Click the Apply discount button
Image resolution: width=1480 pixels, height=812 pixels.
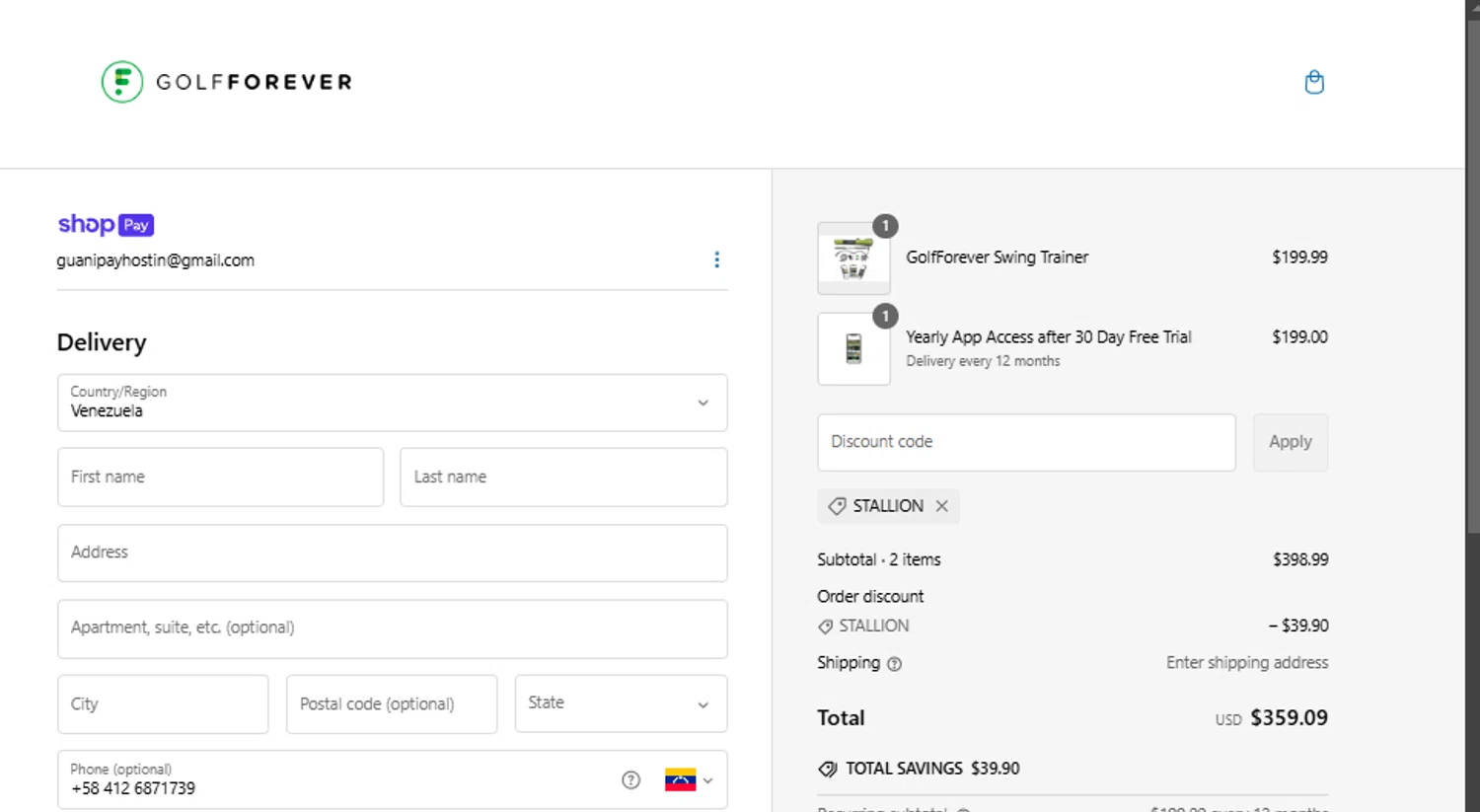pos(1291,442)
